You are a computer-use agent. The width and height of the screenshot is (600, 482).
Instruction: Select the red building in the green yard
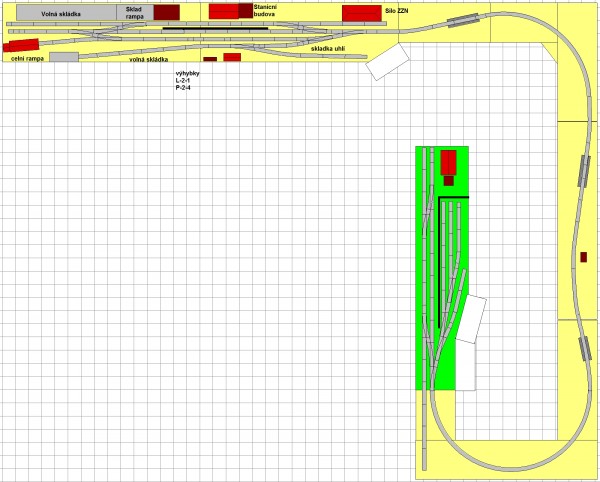click(448, 162)
